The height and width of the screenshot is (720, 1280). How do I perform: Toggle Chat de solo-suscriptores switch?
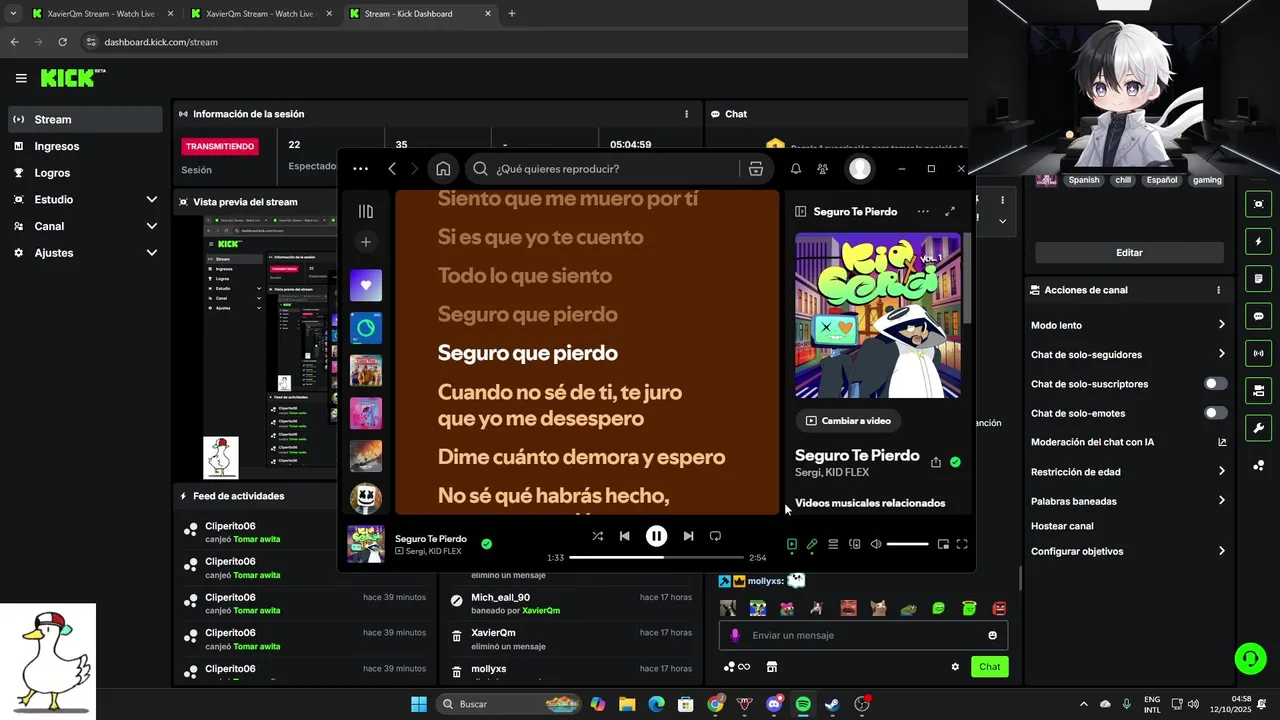coord(1216,384)
